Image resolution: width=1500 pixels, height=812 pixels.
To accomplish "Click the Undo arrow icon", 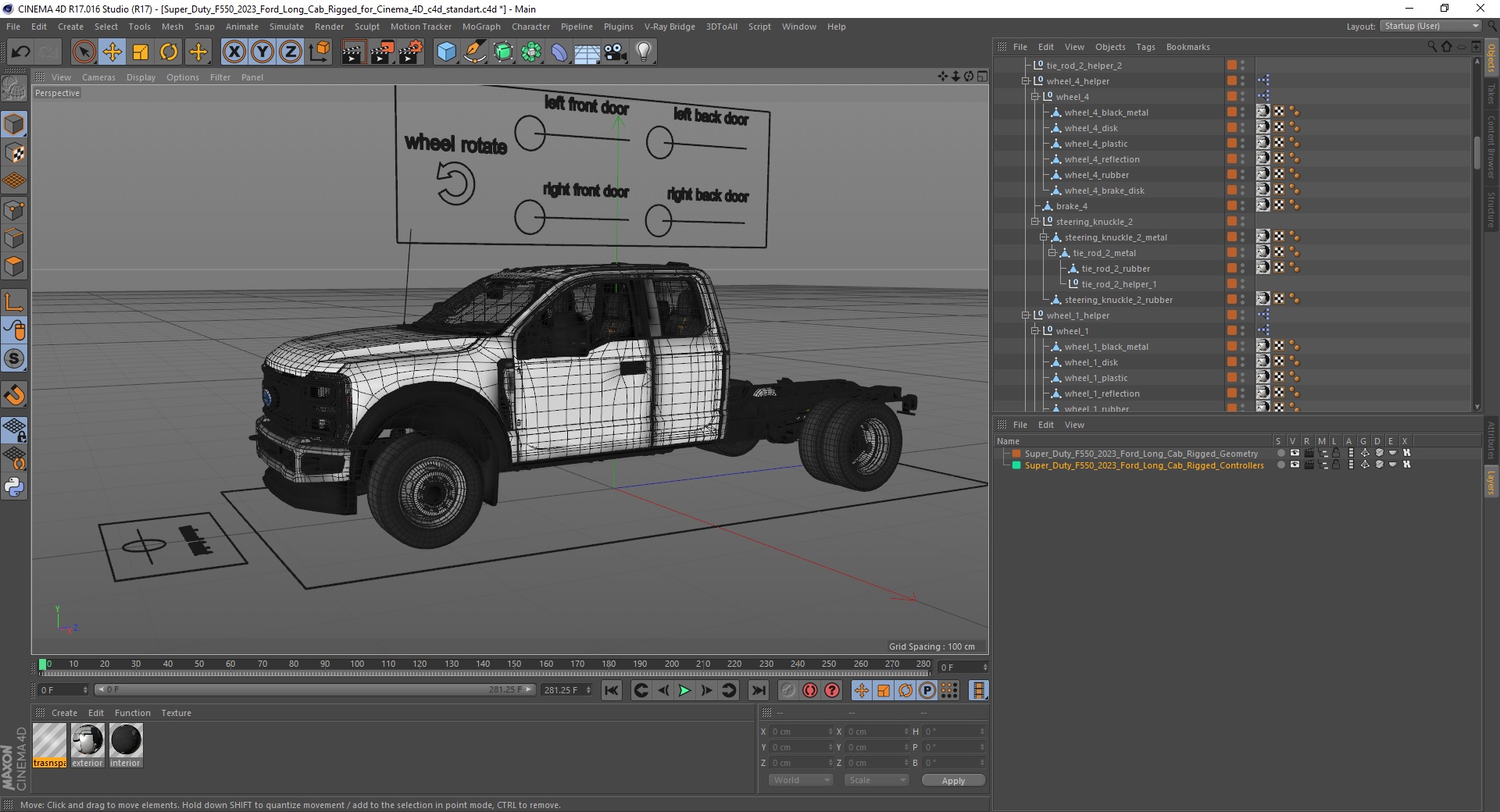I will (20, 52).
